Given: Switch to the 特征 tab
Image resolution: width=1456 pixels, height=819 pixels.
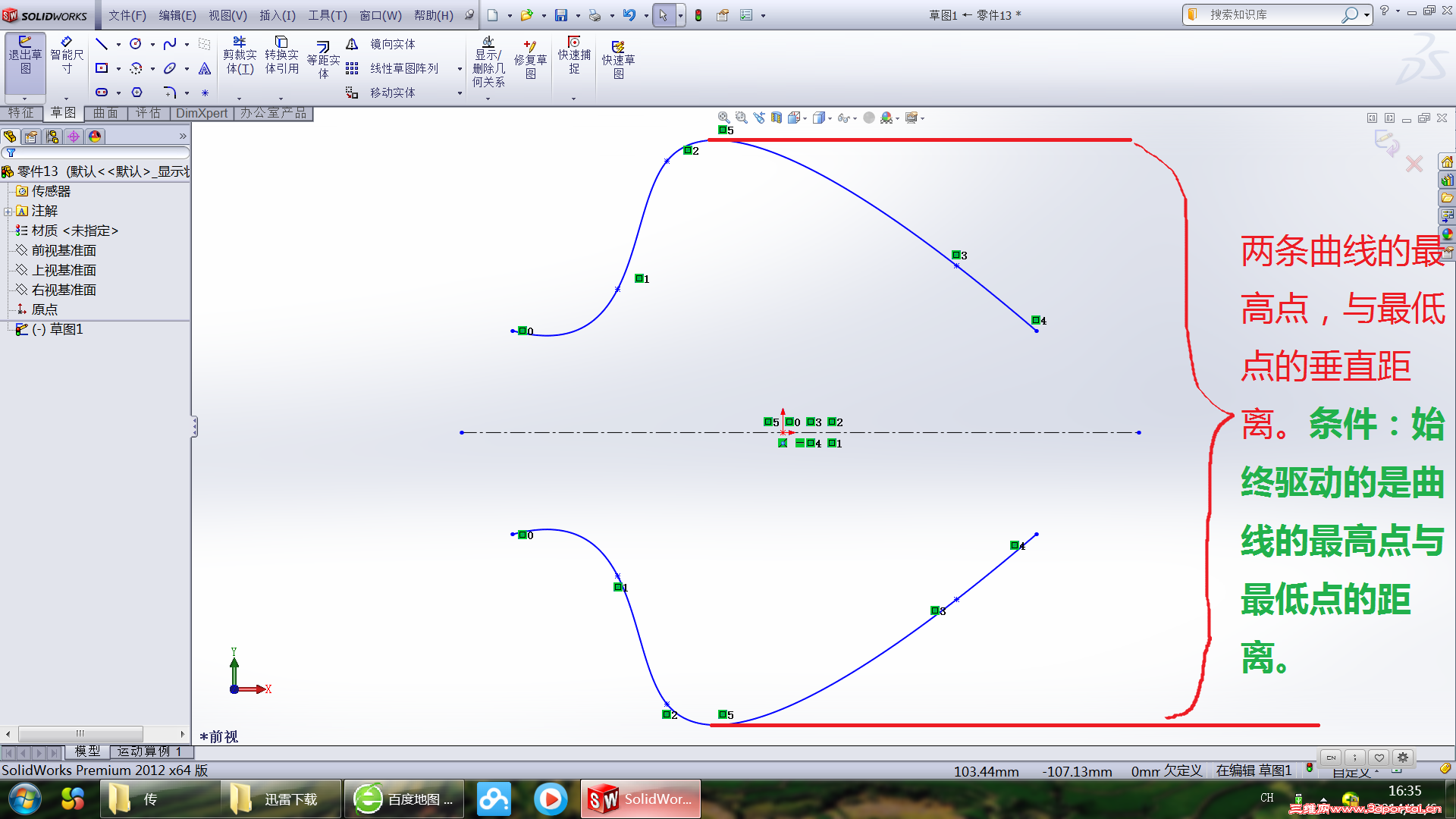Looking at the screenshot, I should coord(21,113).
